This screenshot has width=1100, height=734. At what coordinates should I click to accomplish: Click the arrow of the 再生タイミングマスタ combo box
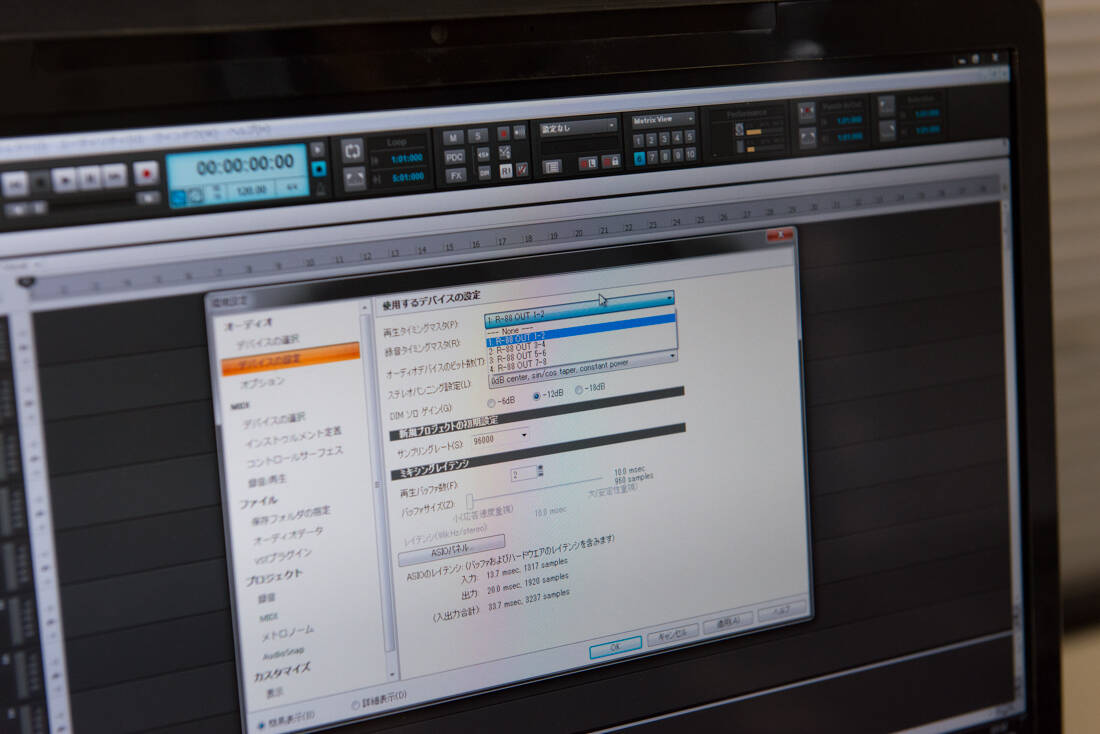click(669, 298)
